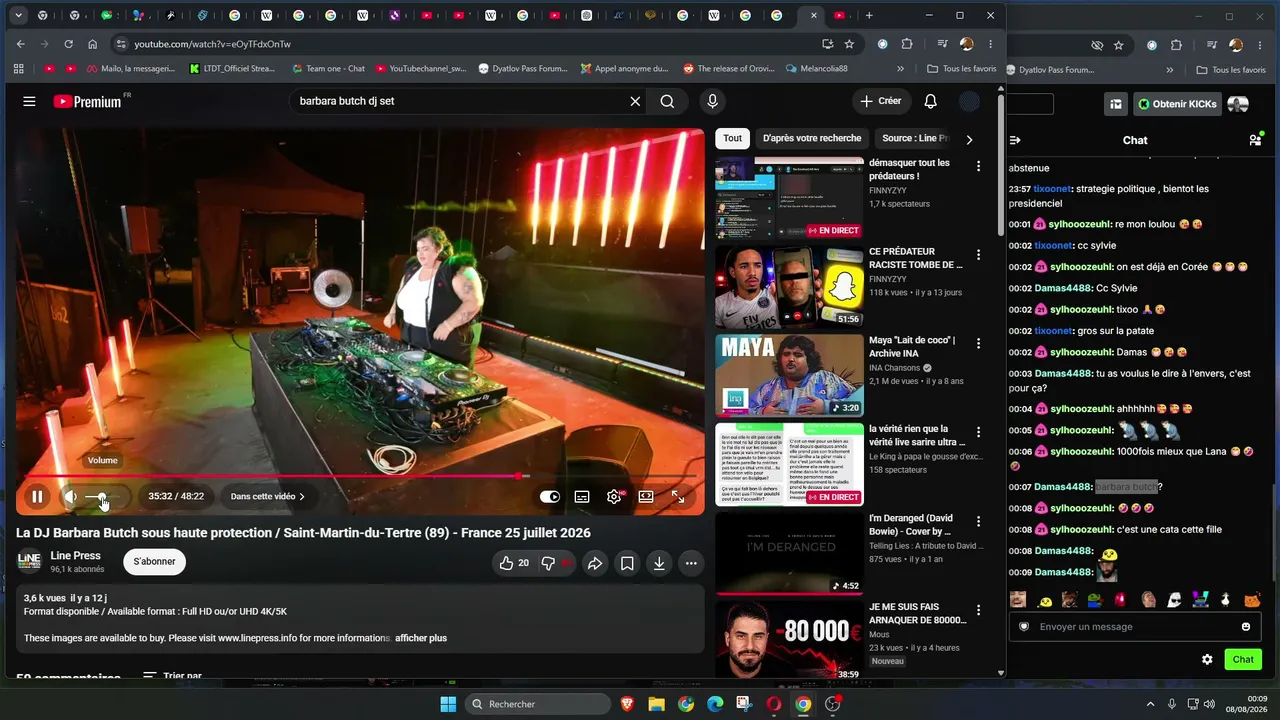Open 'Tous les favoris' folder in YouTube window
The image size is (1280, 720).
coord(962,69)
